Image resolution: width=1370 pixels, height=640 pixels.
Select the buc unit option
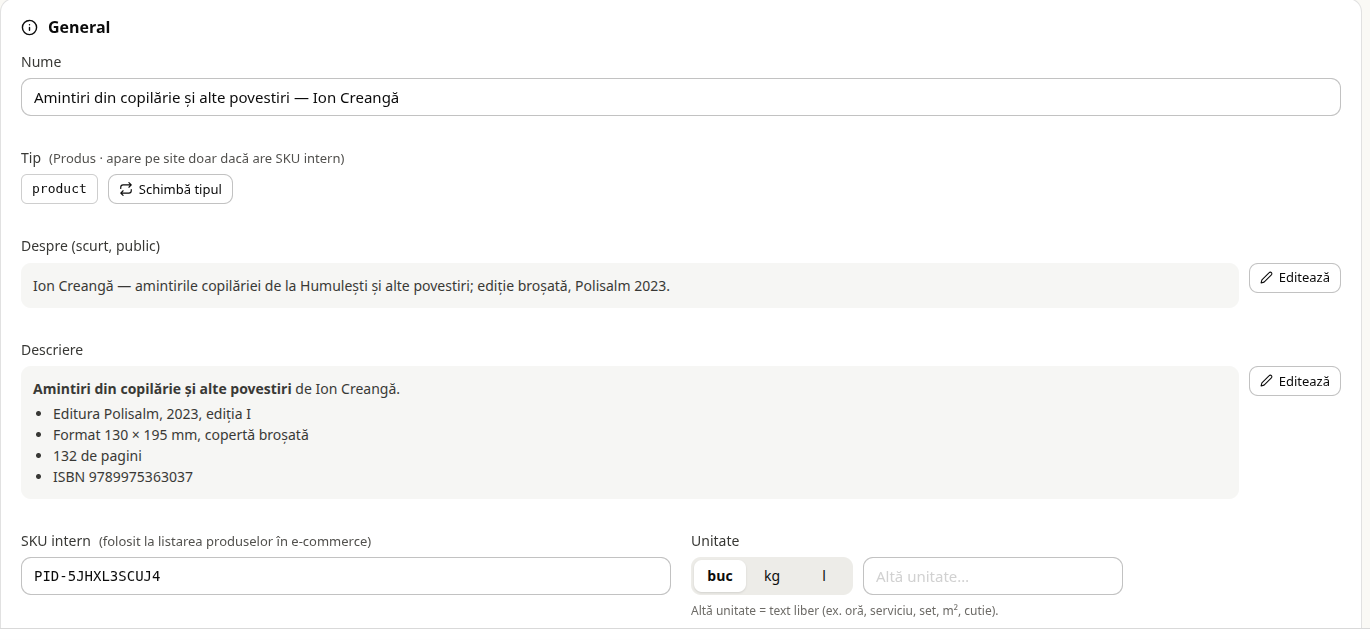[720, 576]
